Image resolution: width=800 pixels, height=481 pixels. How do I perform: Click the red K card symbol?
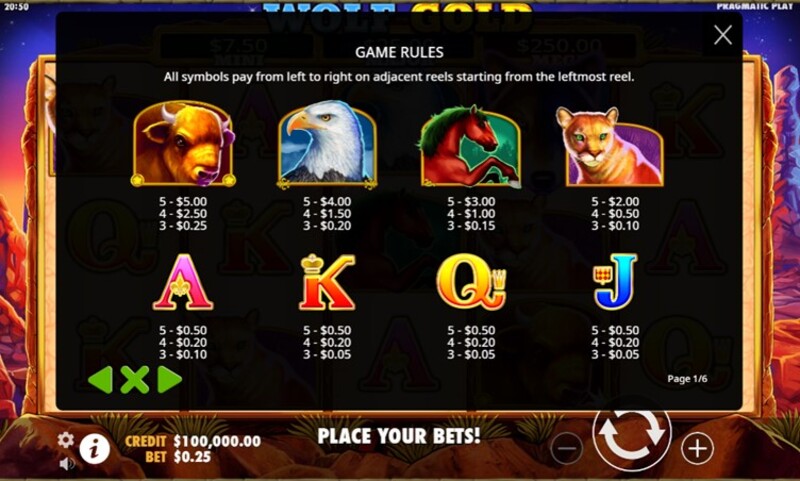[327, 282]
